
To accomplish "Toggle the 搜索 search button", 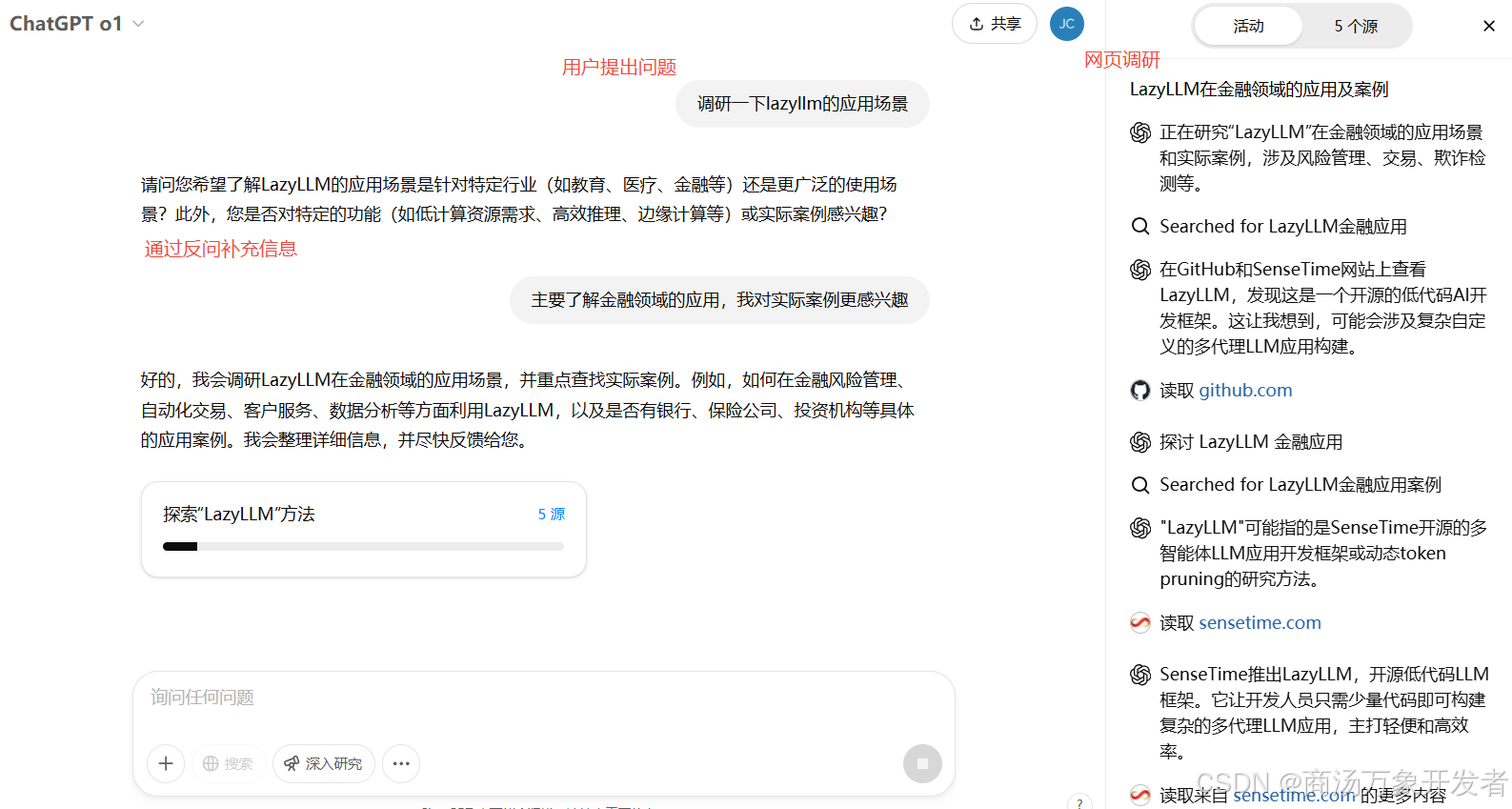I will click(x=229, y=763).
